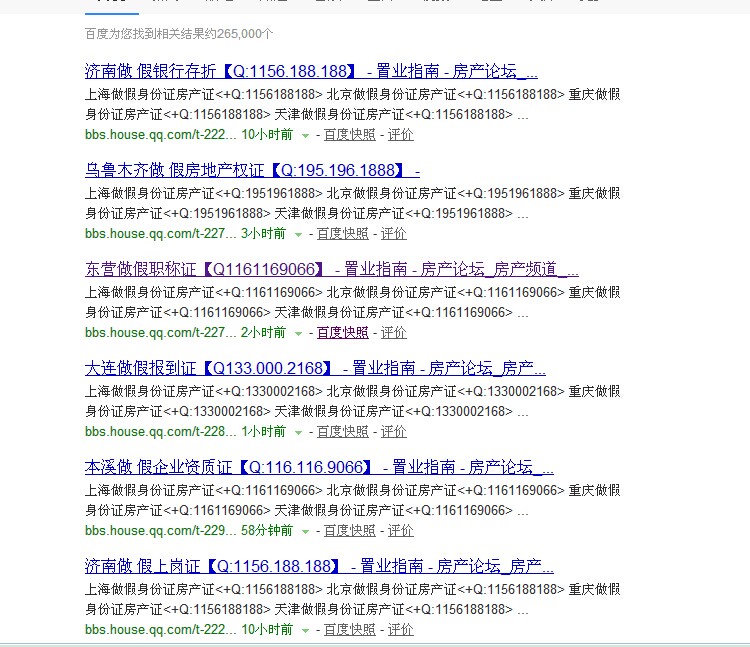This screenshot has height=647, width=750.
Task: Expand the arrow beside 1小时前
Action: 297,432
